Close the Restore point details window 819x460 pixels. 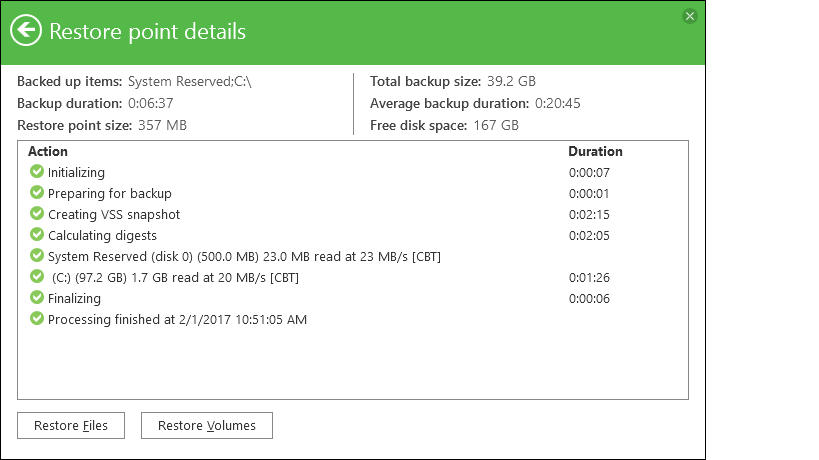point(689,16)
